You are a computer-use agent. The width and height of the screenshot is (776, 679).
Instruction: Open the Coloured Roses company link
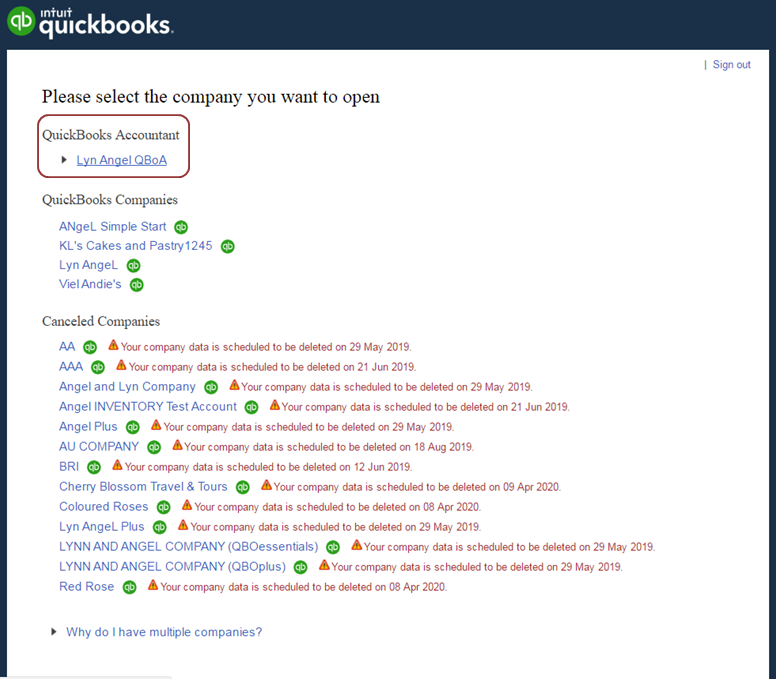[x=103, y=507]
